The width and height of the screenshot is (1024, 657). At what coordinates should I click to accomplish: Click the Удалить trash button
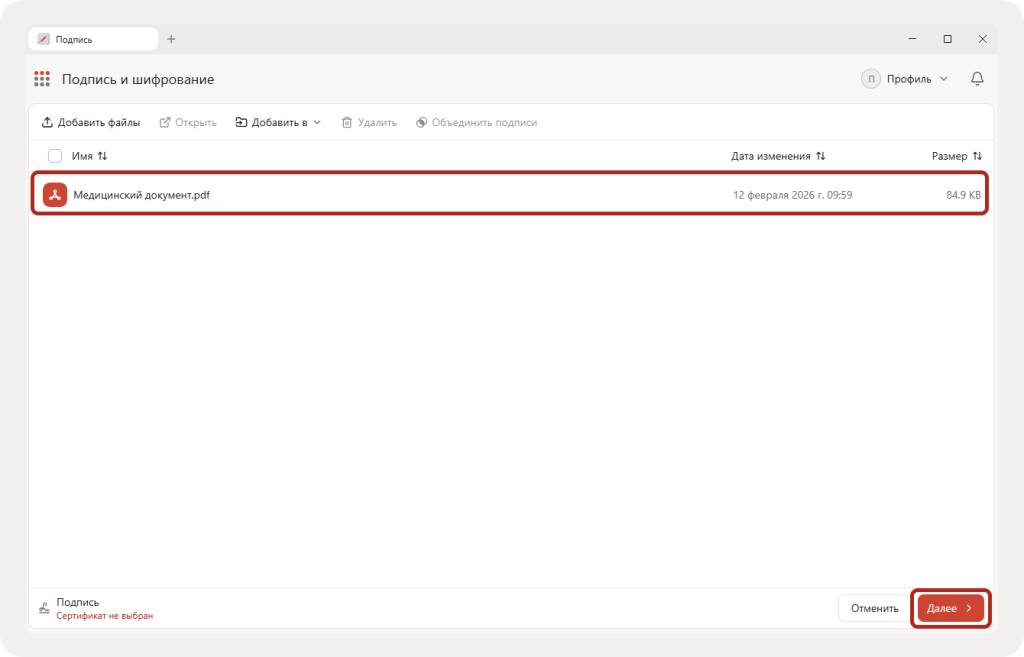369,122
